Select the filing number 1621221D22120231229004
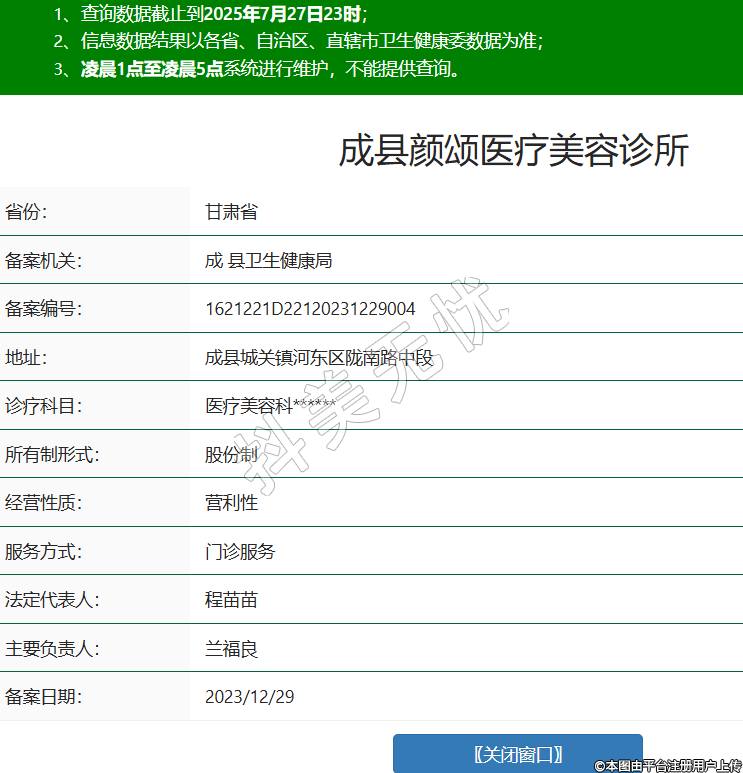The image size is (743, 773). tap(310, 309)
